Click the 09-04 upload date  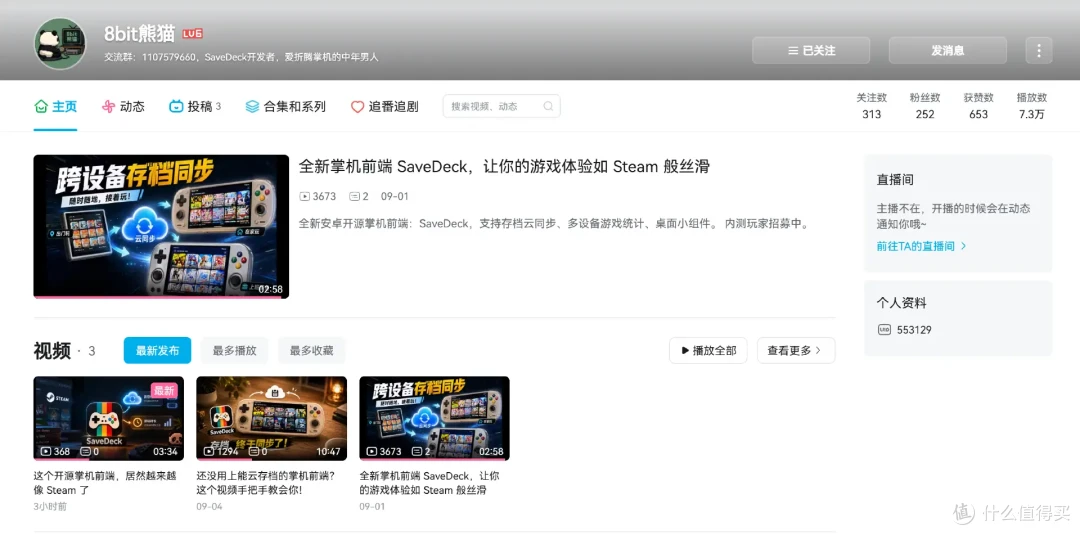[x=209, y=506]
